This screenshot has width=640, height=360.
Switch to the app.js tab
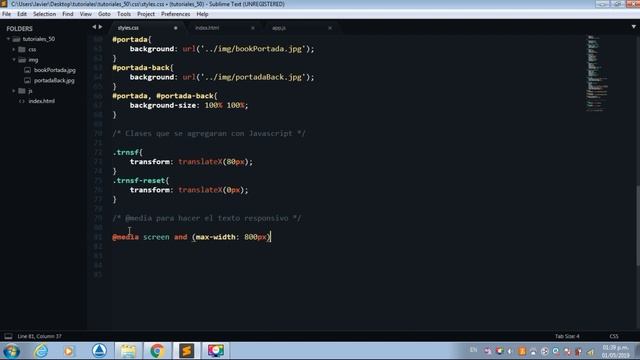point(279,28)
